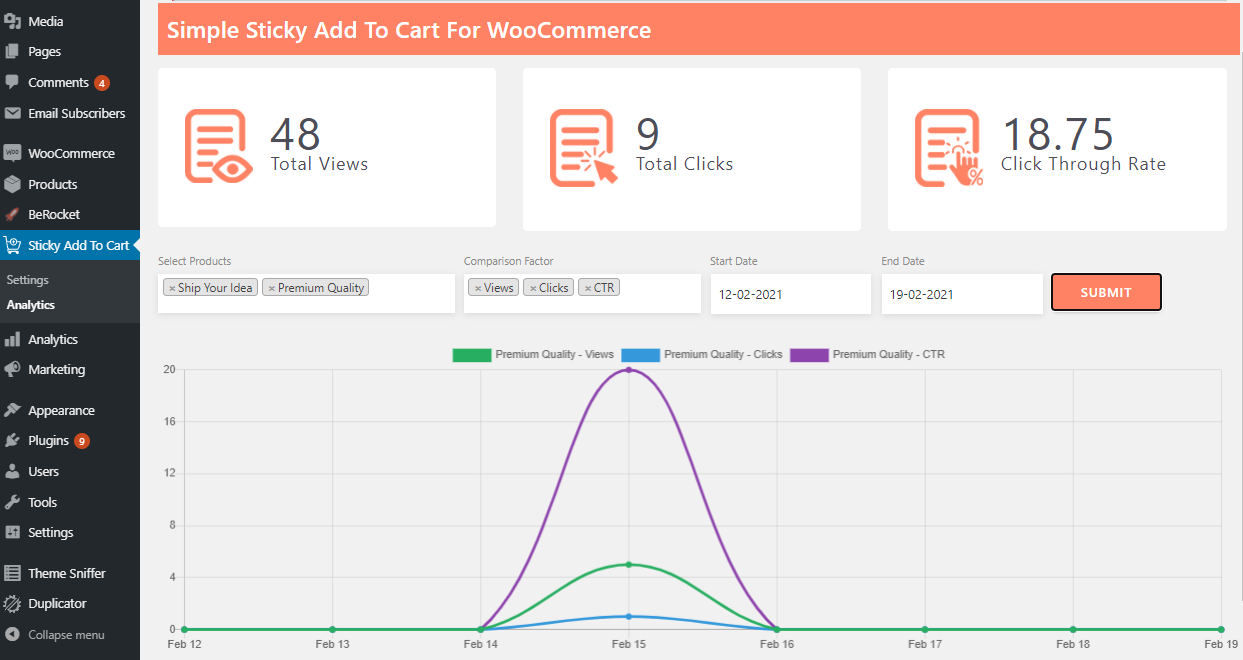Click the blue Clicks data point at Feb 15
The height and width of the screenshot is (660, 1243).
[628, 616]
